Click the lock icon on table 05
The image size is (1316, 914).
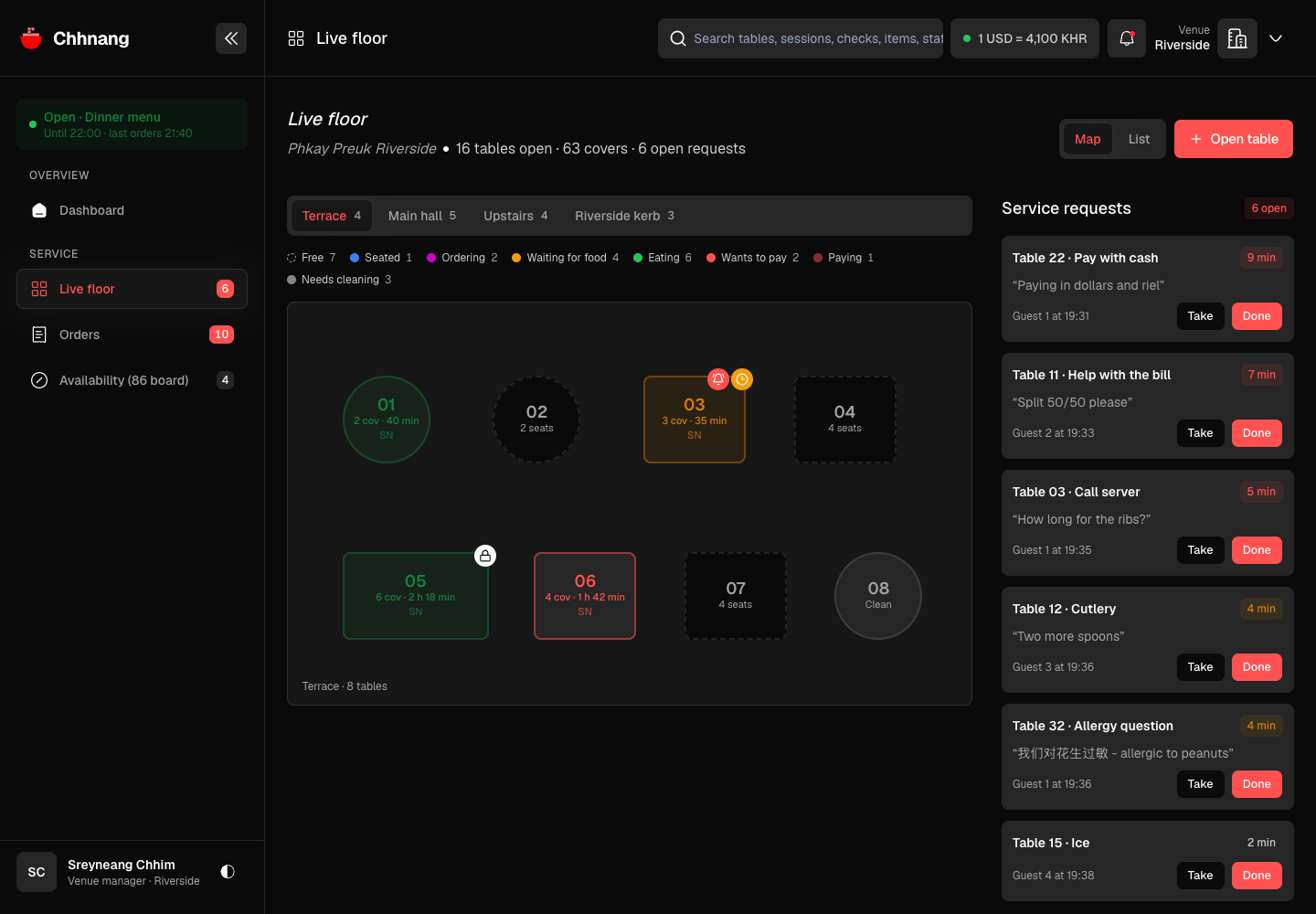[x=485, y=555]
